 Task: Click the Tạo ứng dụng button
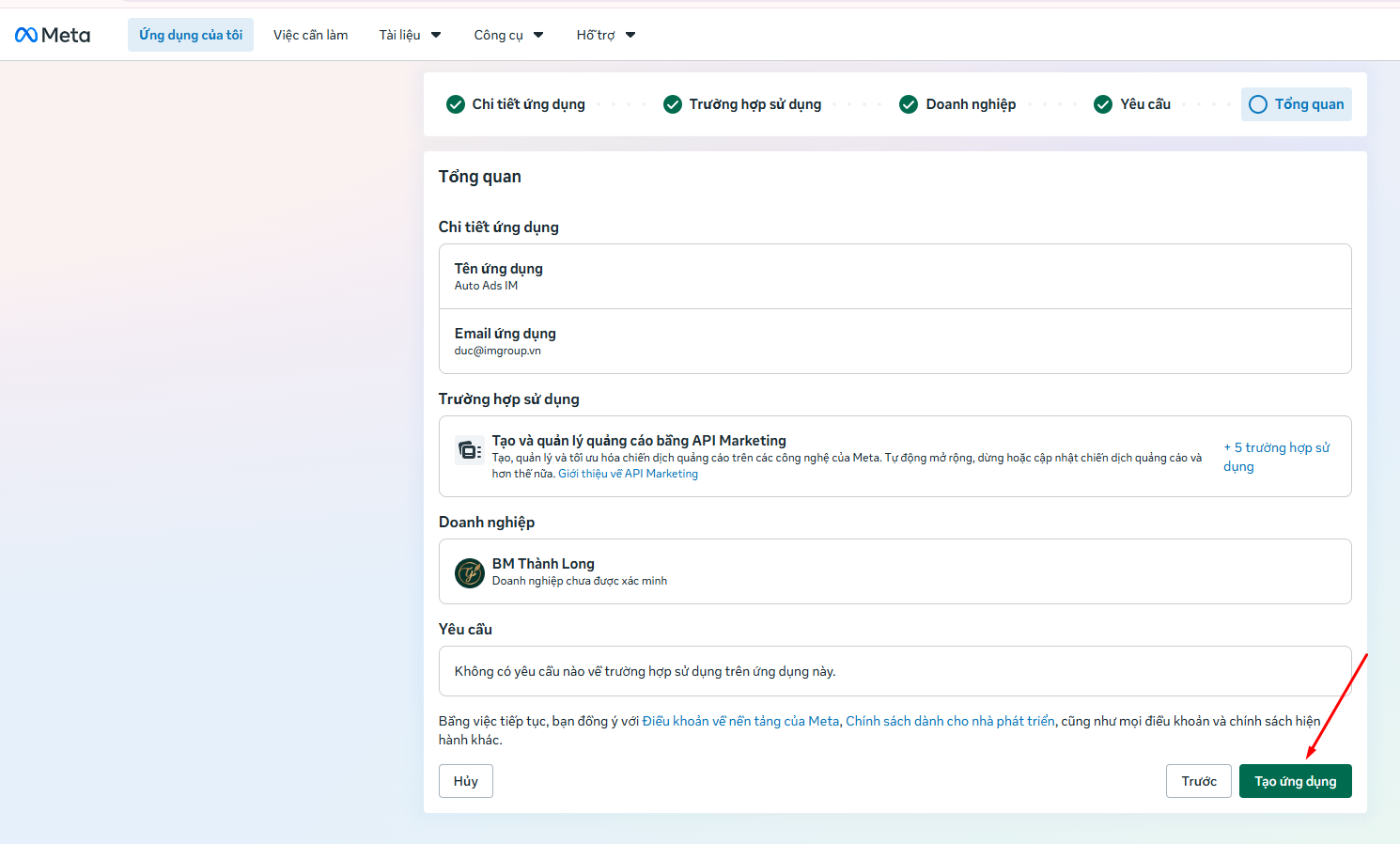click(x=1295, y=781)
